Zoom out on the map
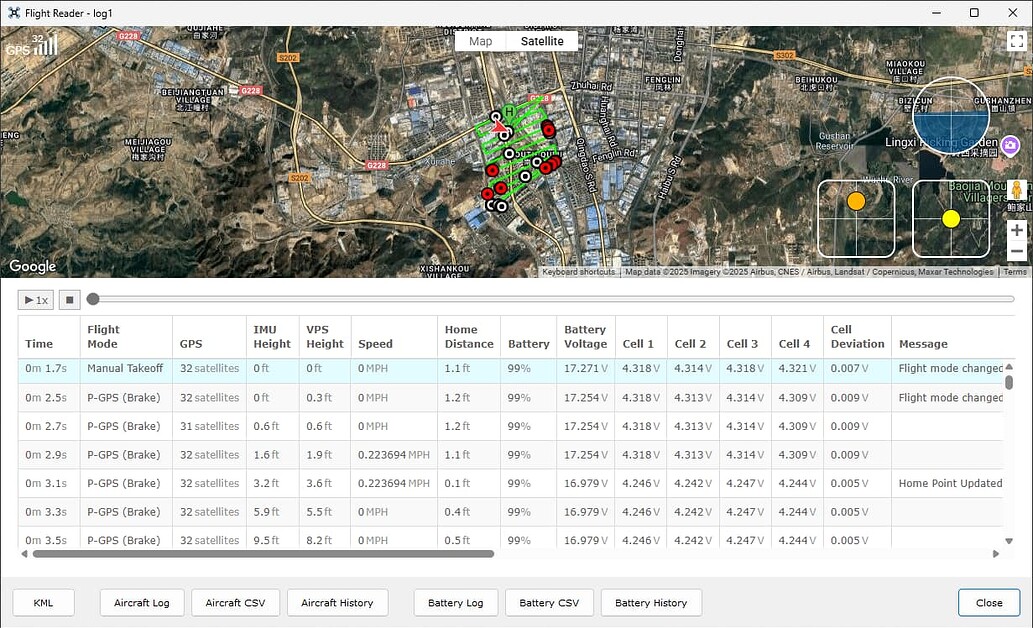This screenshot has width=1033, height=628. (x=1017, y=251)
